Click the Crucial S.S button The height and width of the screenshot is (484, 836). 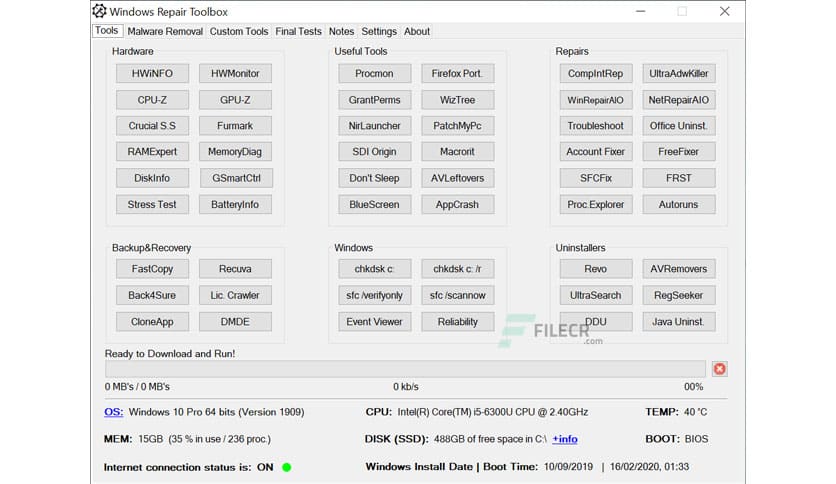click(x=152, y=126)
